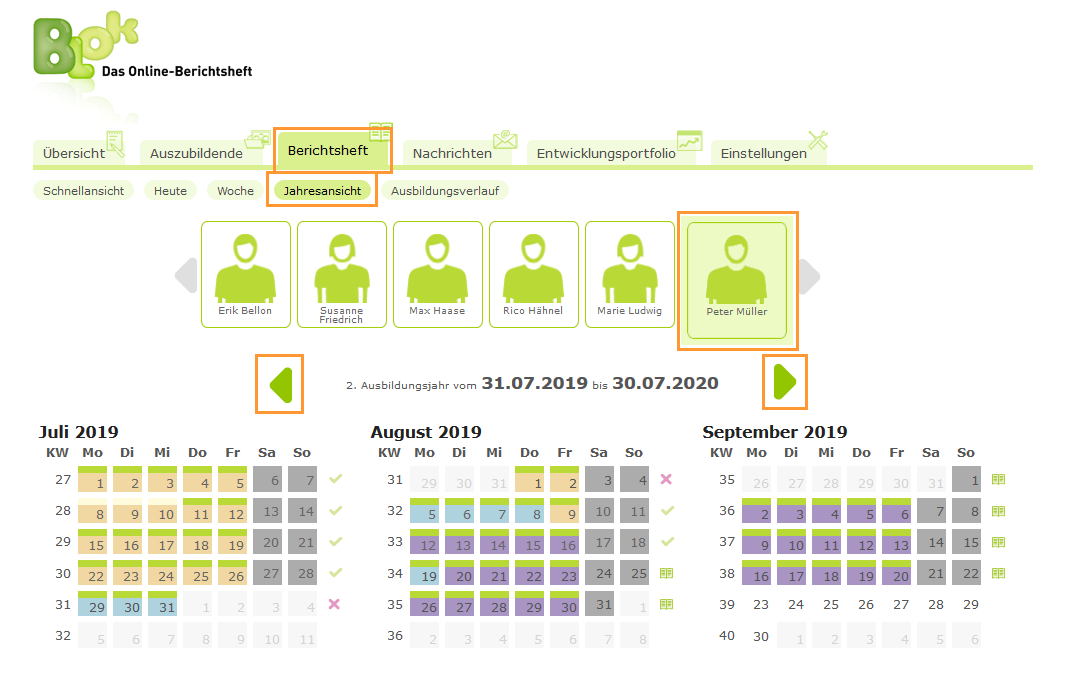The height and width of the screenshot is (678, 1066).
Task: Select trainee Erik Bellon
Action: click(245, 274)
